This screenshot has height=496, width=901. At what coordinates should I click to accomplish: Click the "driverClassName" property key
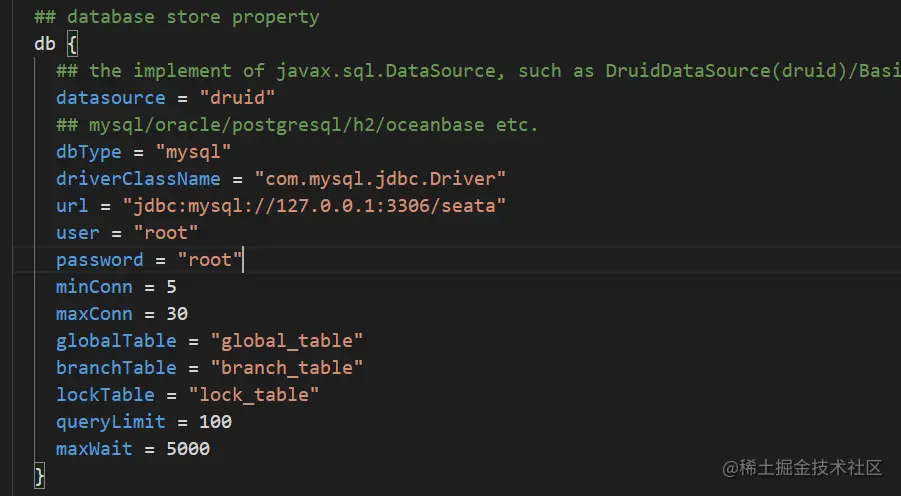coord(138,179)
